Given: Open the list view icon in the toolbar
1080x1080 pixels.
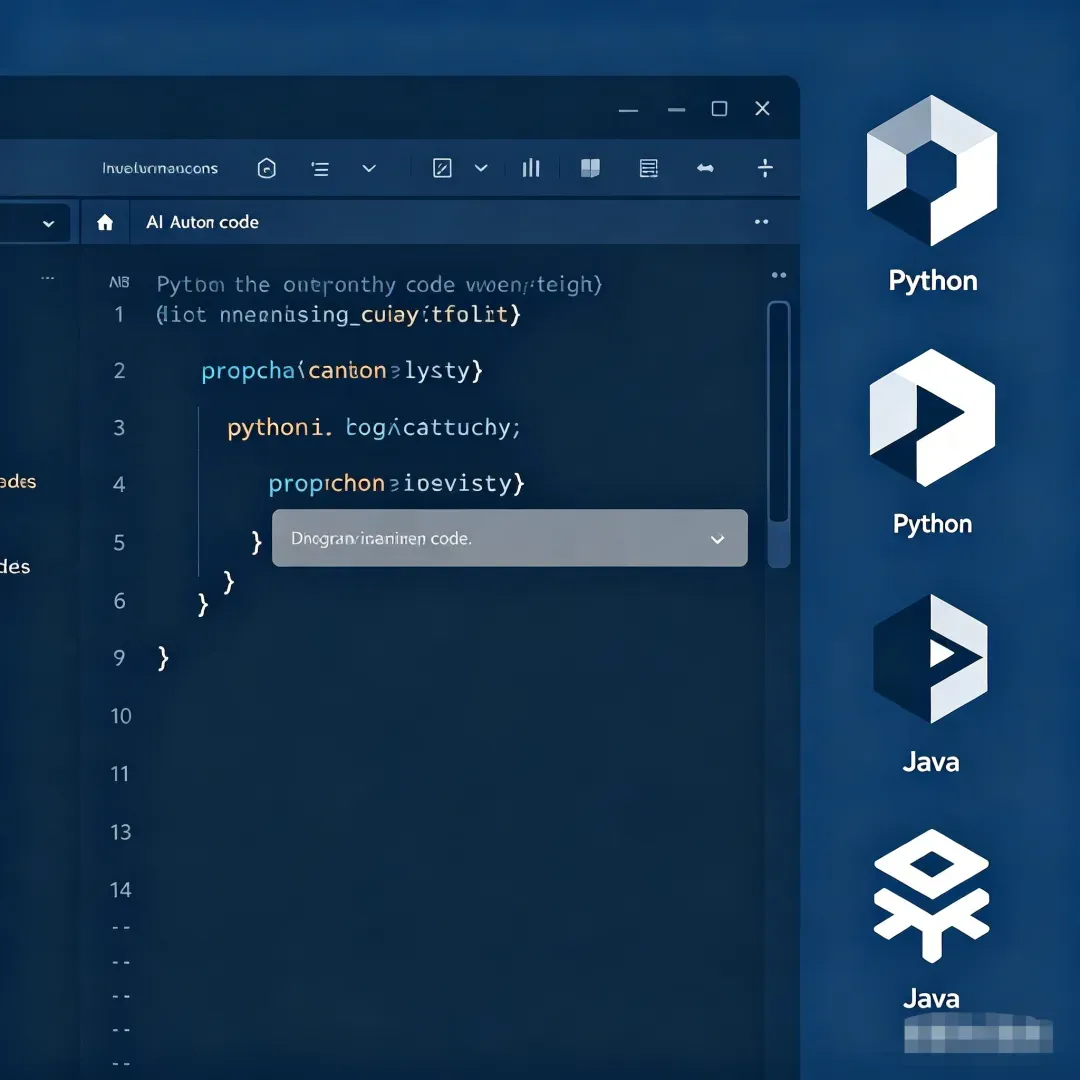Looking at the screenshot, I should 320,169.
